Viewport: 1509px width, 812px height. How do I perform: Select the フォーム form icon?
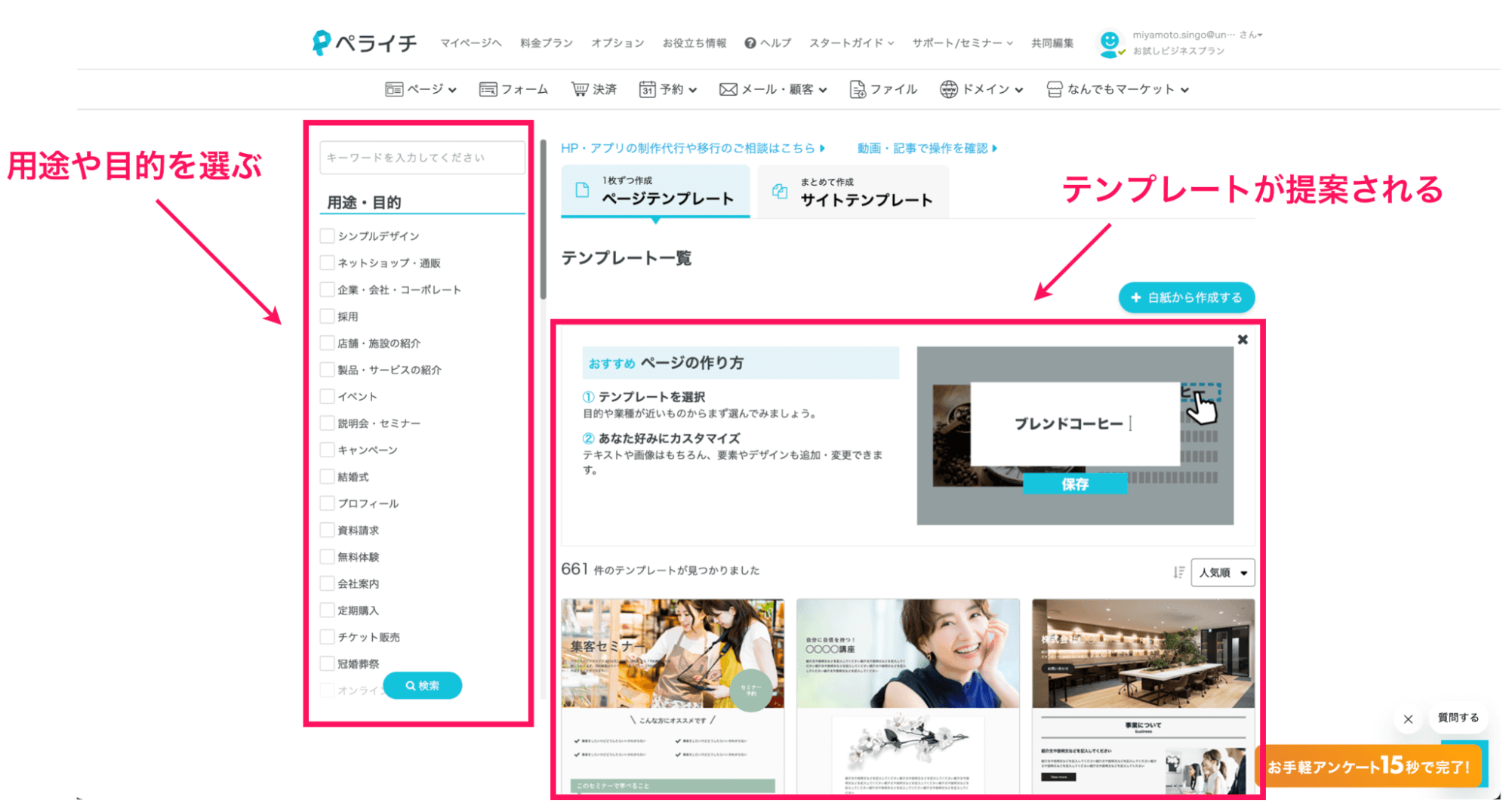click(x=487, y=88)
